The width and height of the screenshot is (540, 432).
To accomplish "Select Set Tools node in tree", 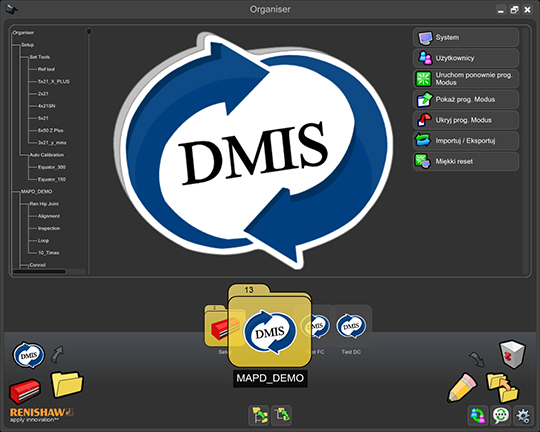I will (40, 57).
